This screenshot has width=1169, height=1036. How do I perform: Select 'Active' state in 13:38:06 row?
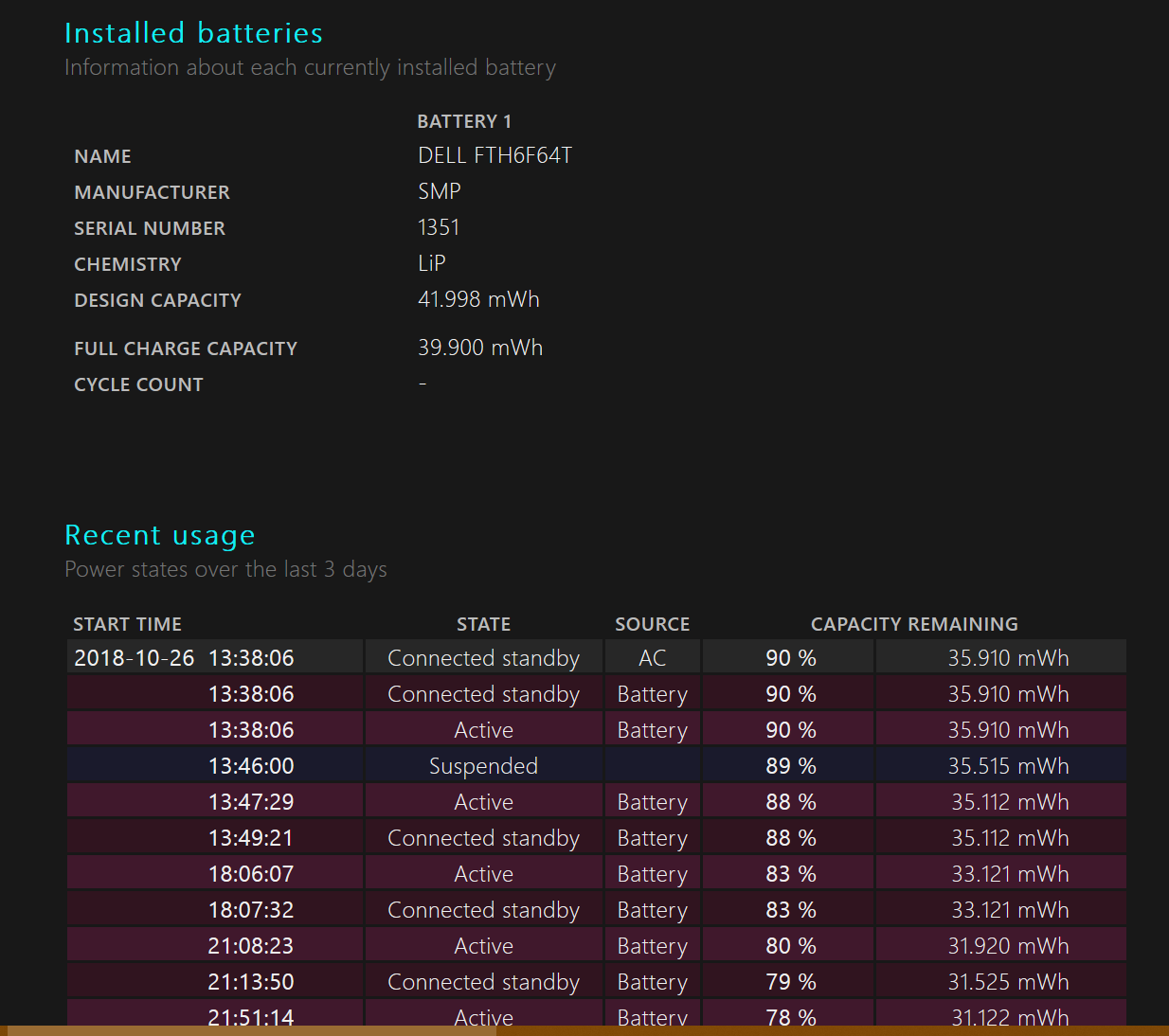tap(483, 730)
